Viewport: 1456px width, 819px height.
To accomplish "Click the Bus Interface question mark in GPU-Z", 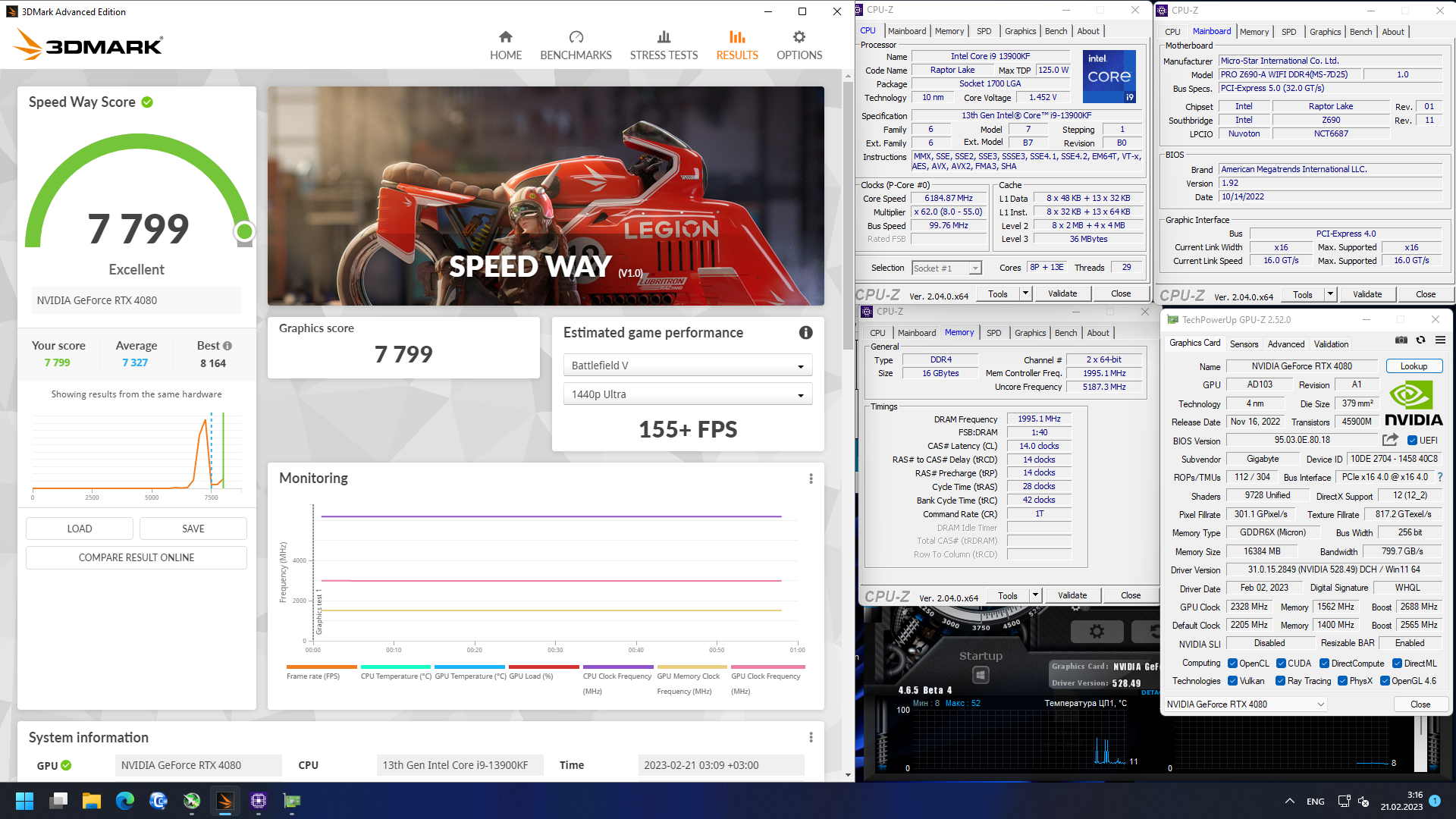I will pyautogui.click(x=1440, y=477).
